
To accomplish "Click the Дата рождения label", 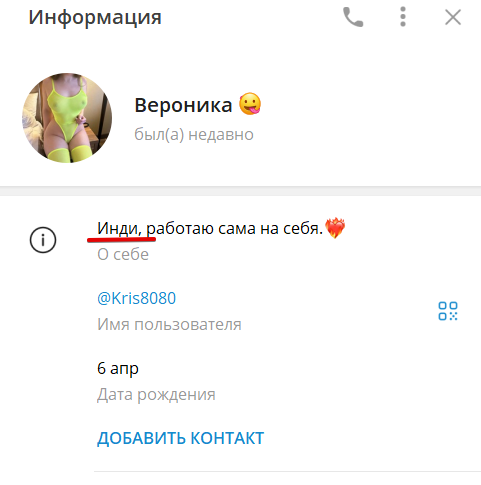I will click(x=156, y=395).
